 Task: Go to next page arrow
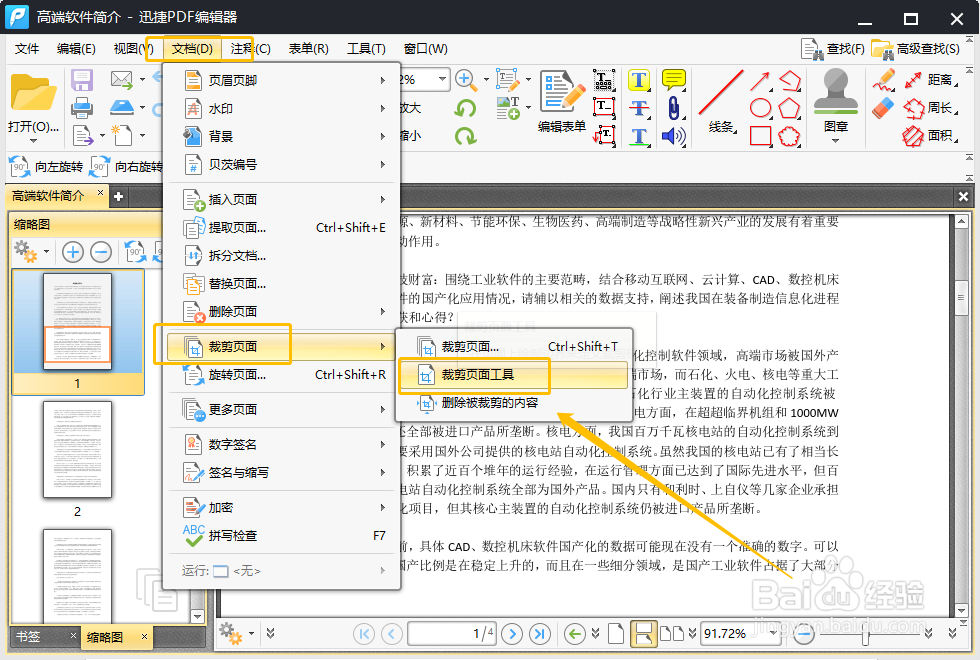pos(512,634)
